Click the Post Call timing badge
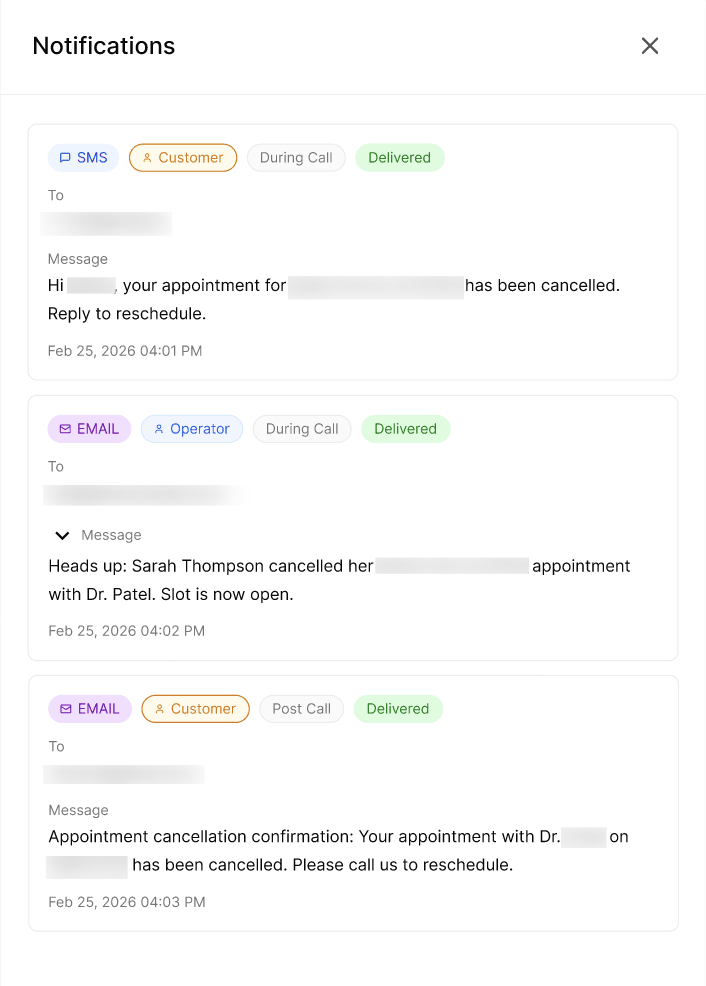Viewport: 706px width, 986px height. point(301,709)
